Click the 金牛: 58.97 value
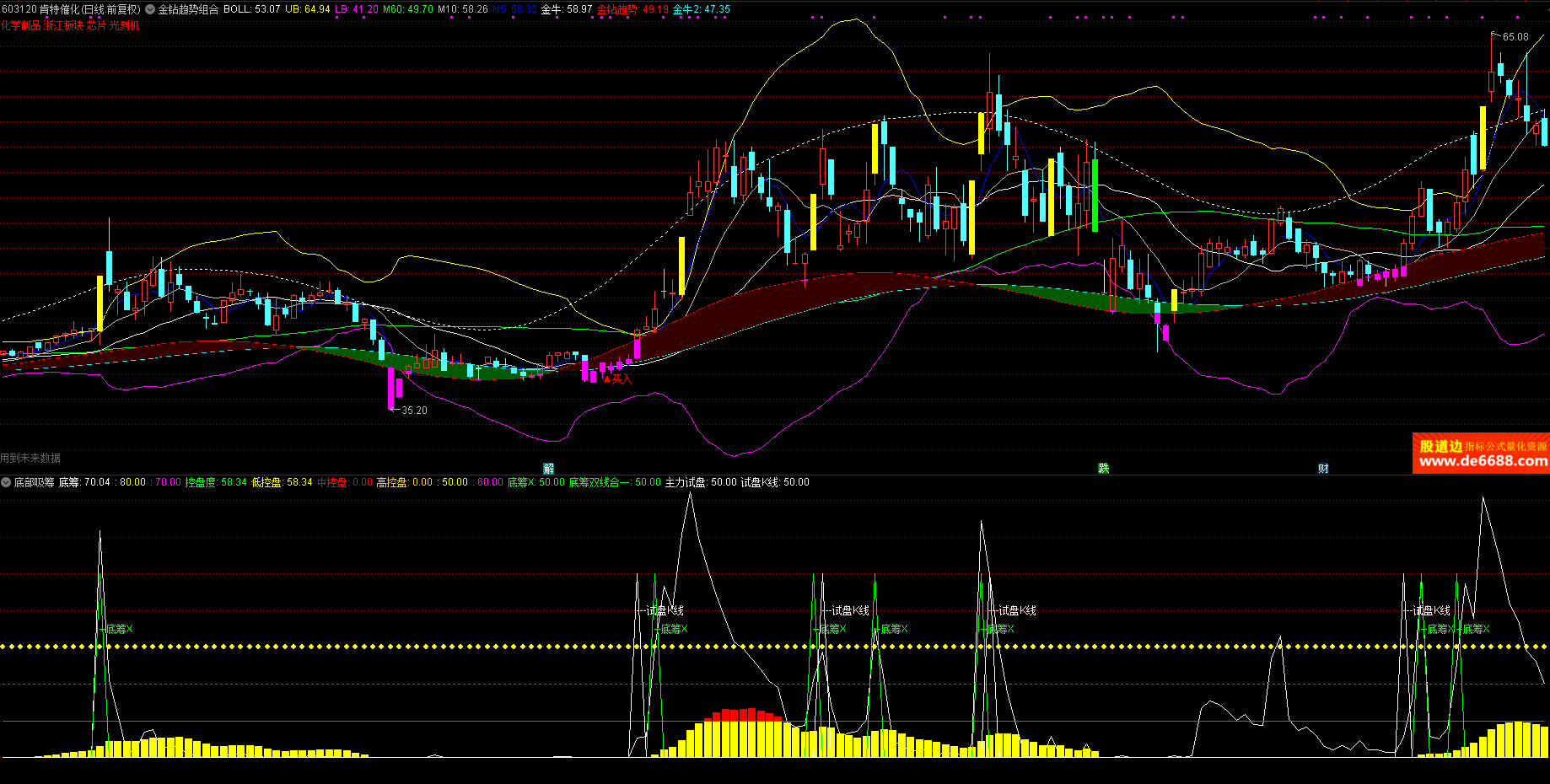 566,9
